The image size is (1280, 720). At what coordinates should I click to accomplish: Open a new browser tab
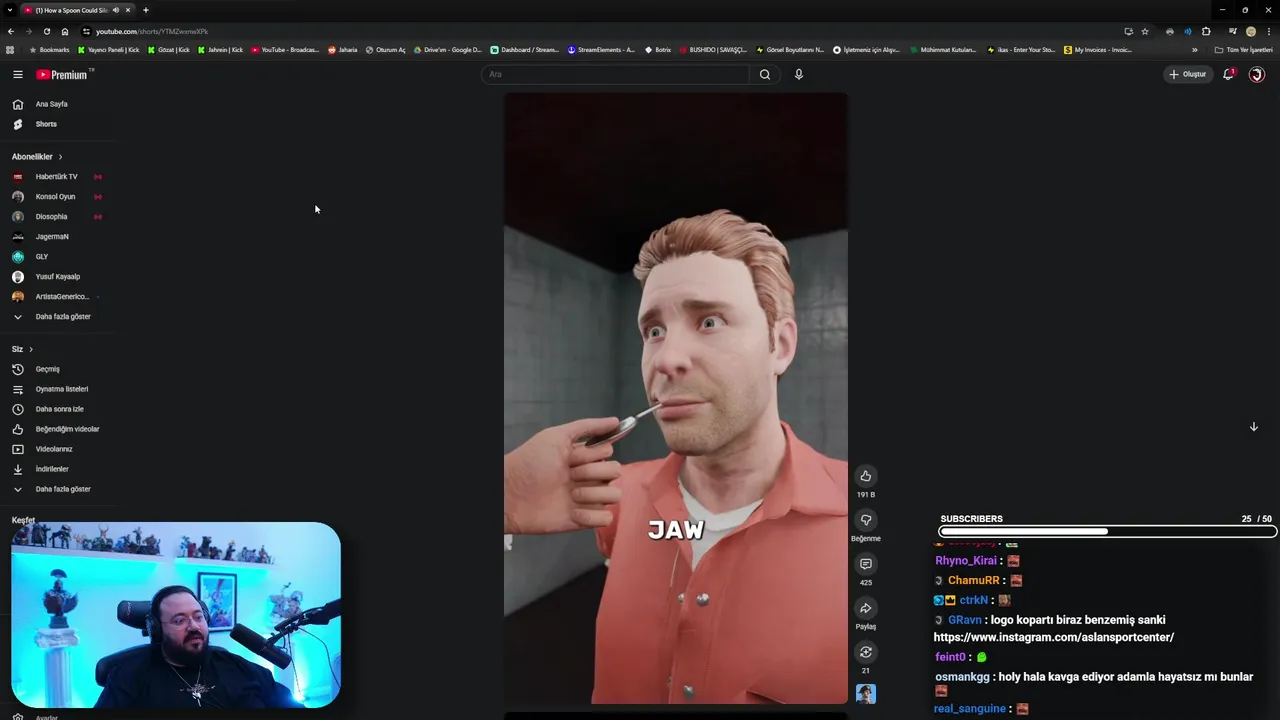point(146,10)
